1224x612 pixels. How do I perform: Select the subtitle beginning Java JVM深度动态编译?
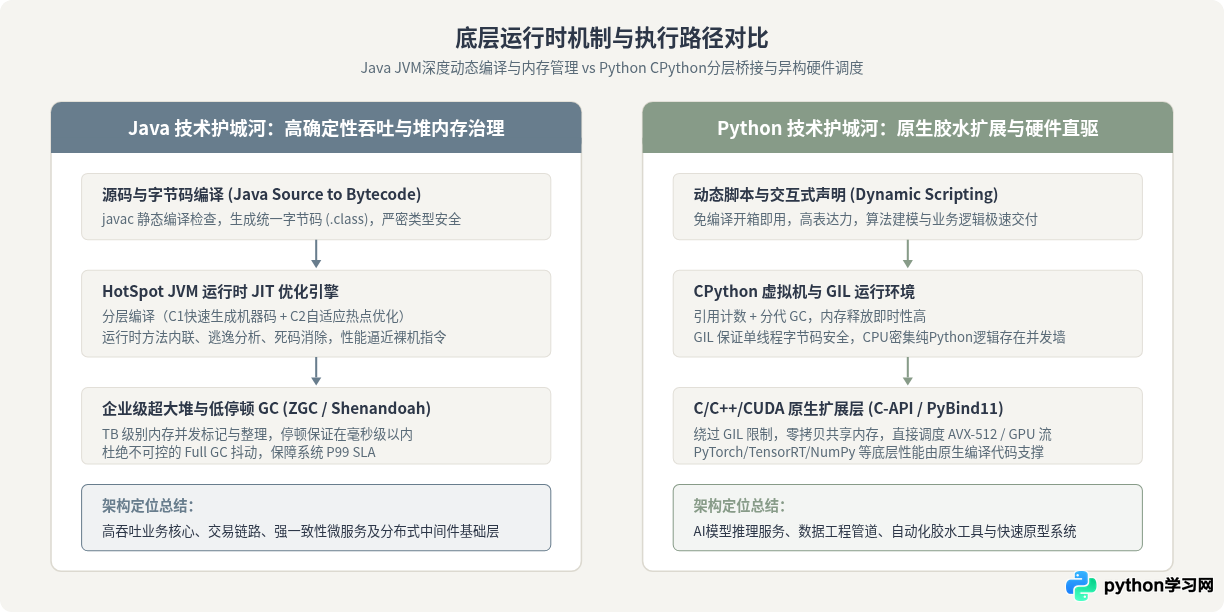[x=612, y=69]
